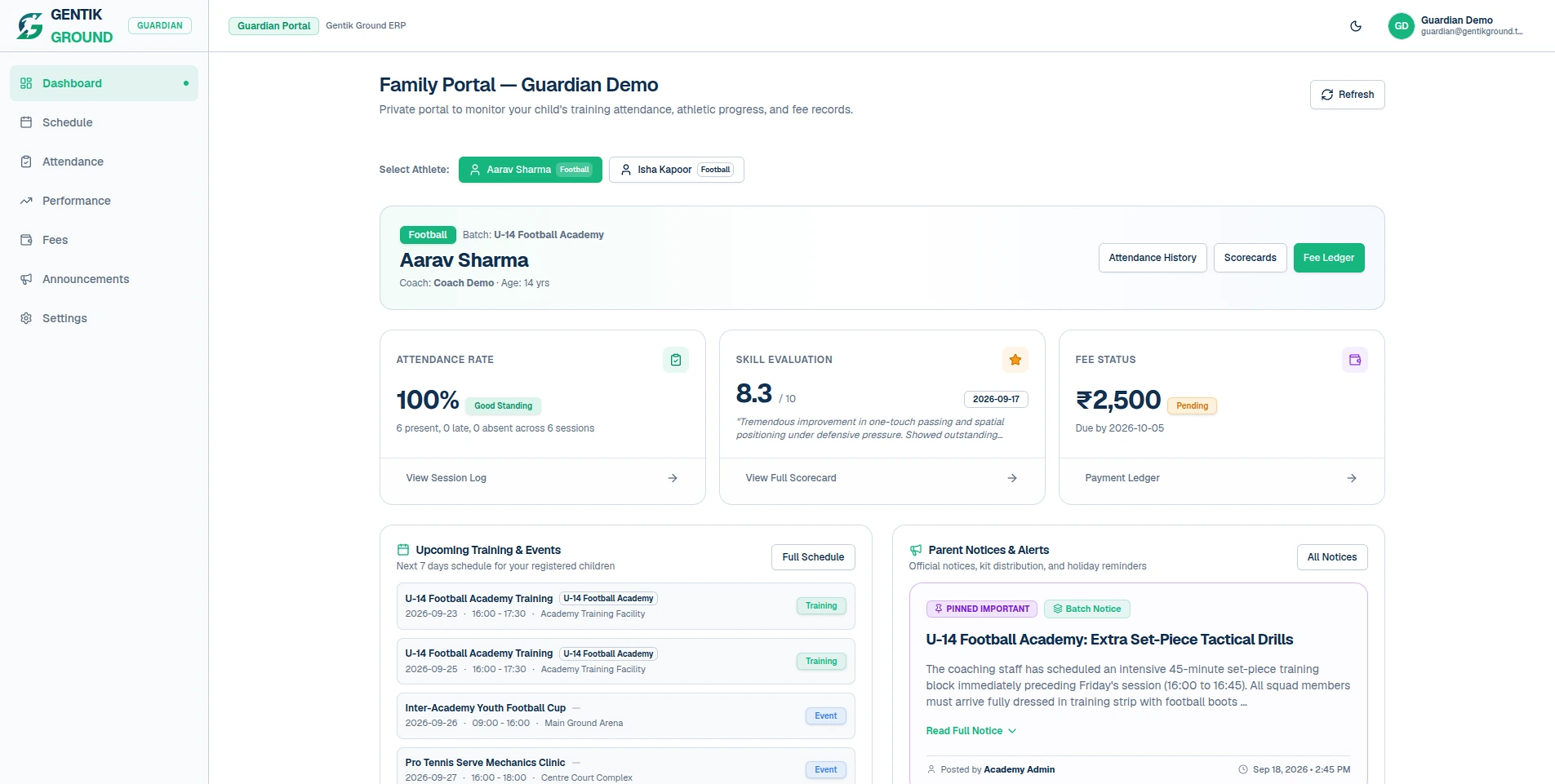Click the Extra Set-Piece Tactical Drills notice title

click(1109, 640)
